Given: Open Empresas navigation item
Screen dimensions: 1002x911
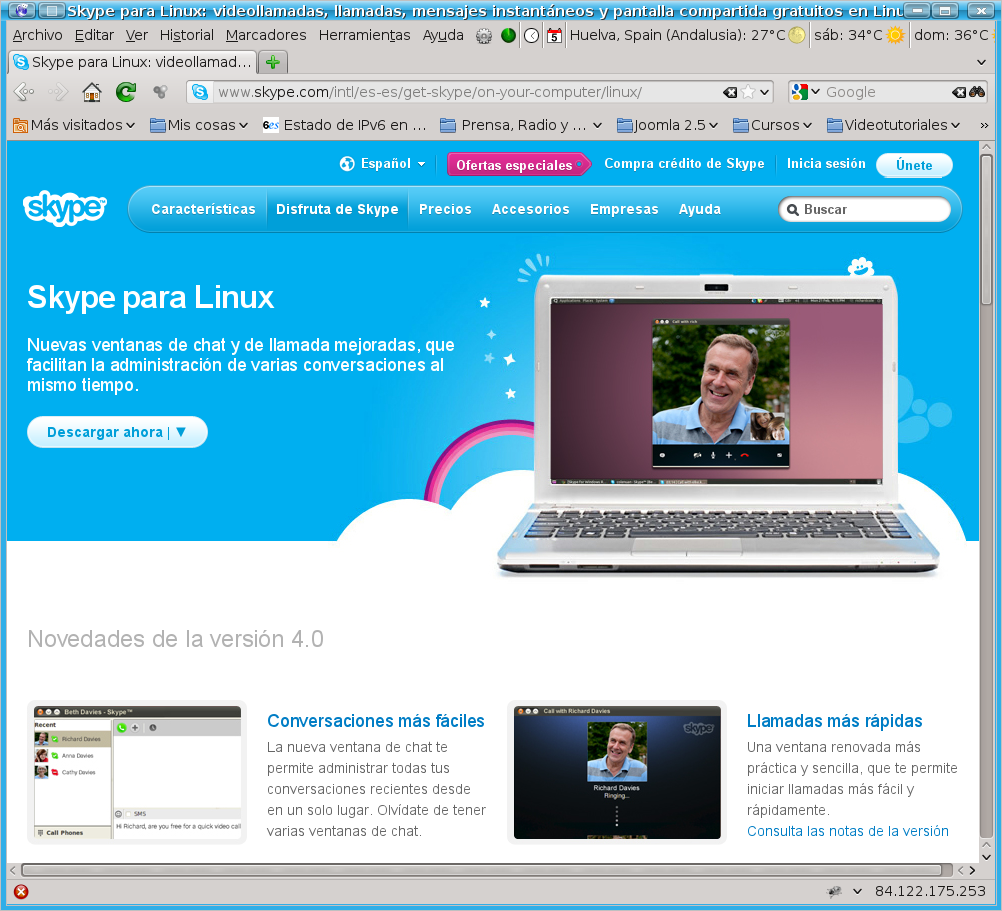Looking at the screenshot, I should pos(624,210).
